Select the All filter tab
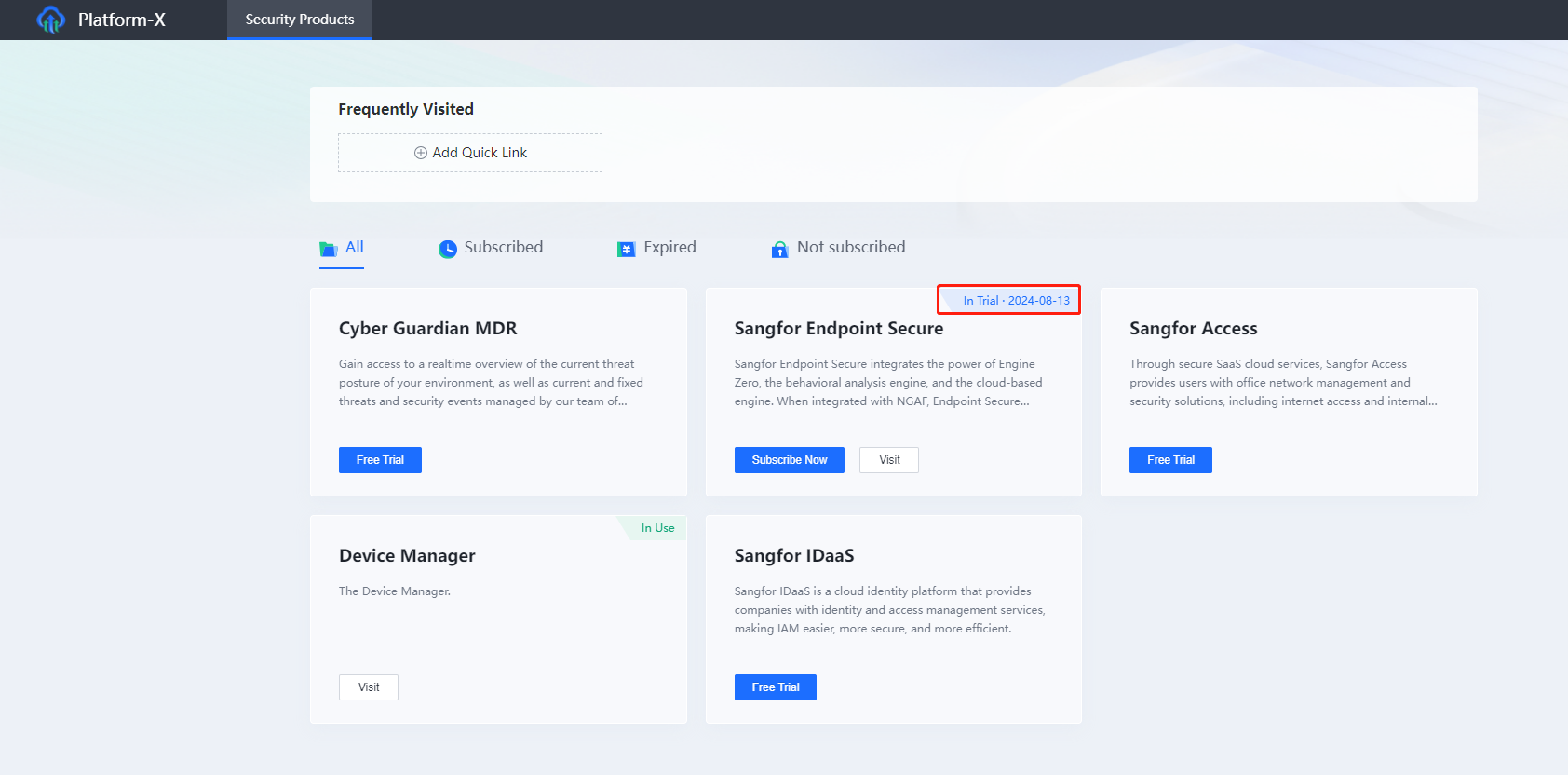 342,248
